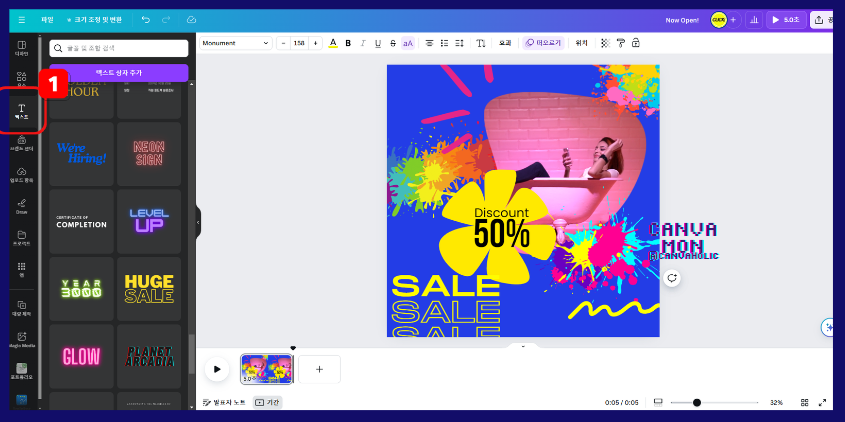
Task: Select the GLOW font combination
Action: pyautogui.click(x=81, y=356)
